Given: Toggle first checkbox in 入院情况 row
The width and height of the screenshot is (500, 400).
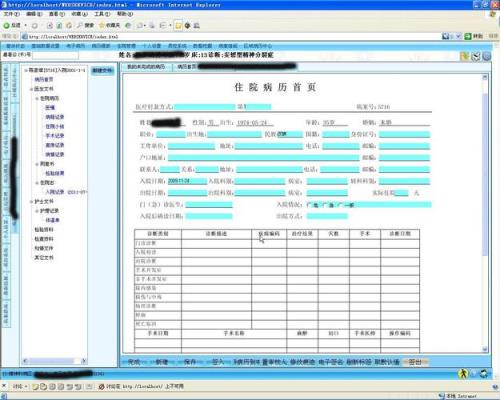Looking at the screenshot, I should [309, 205].
